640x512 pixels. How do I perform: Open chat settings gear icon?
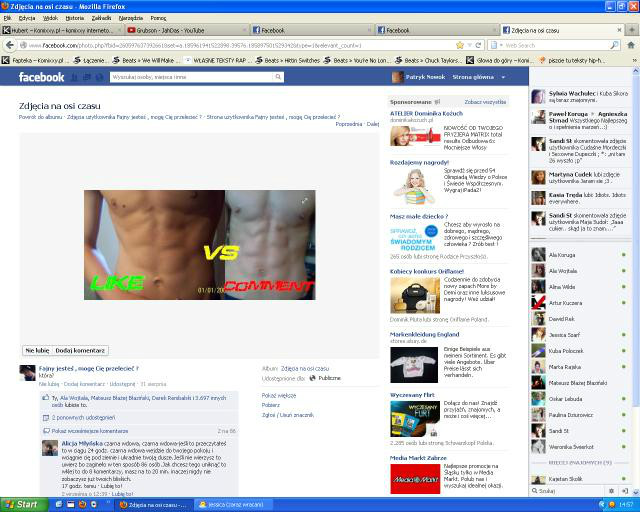(611, 491)
